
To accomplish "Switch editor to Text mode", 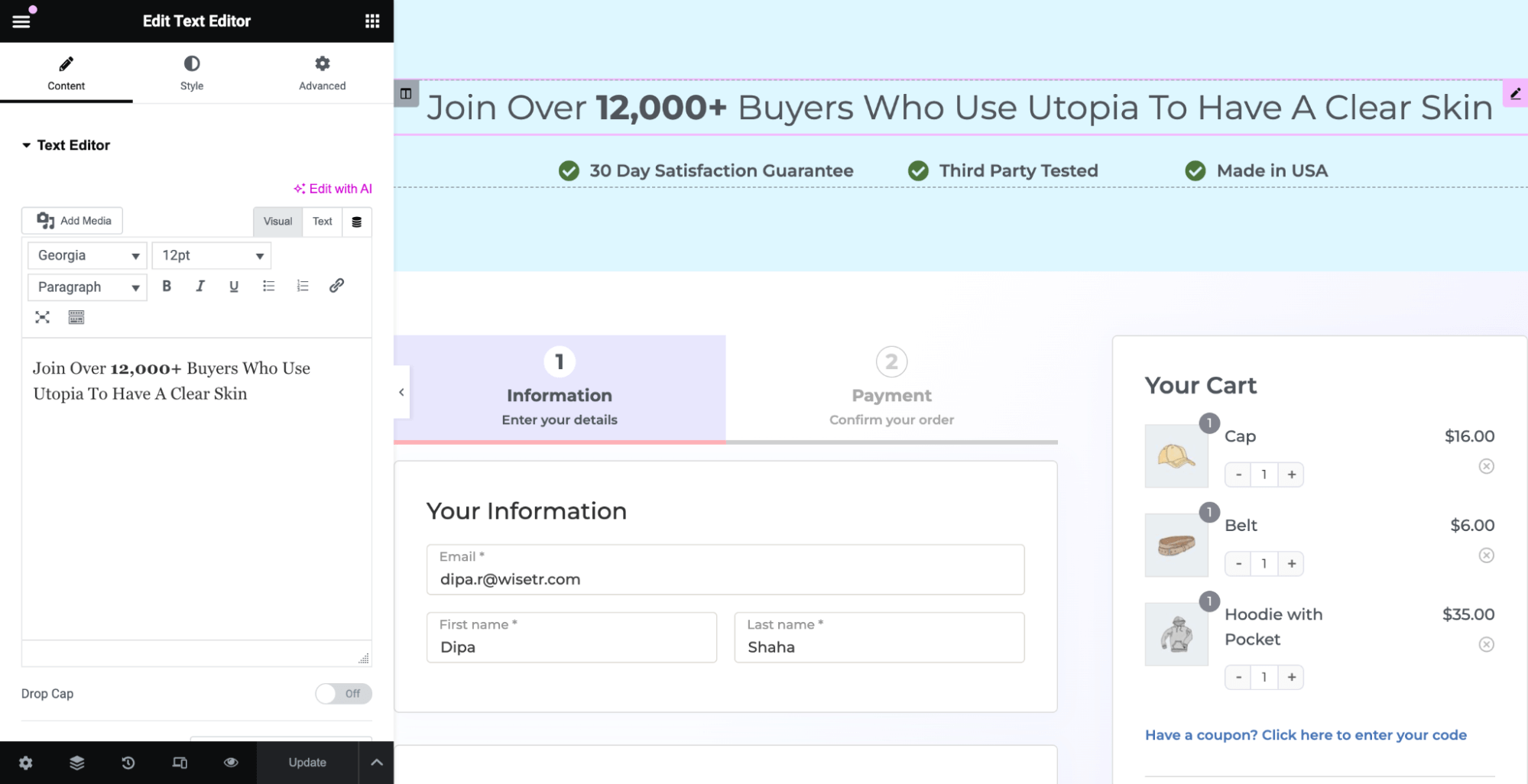I will (x=323, y=222).
